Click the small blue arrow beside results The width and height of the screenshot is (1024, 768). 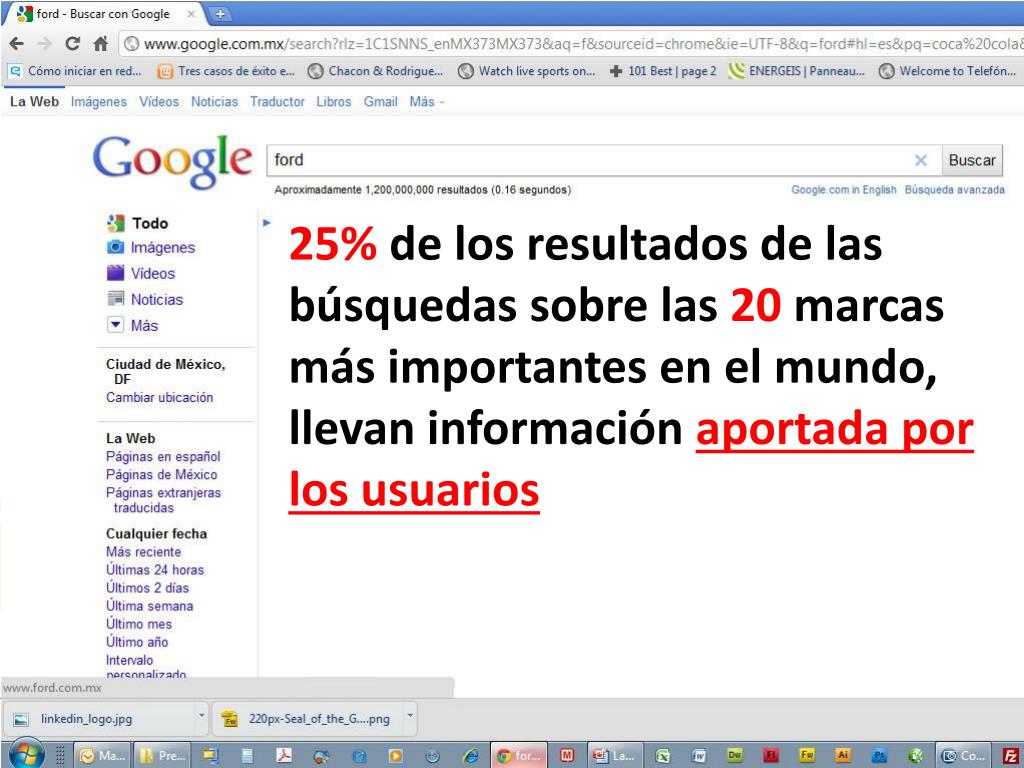tap(266, 223)
